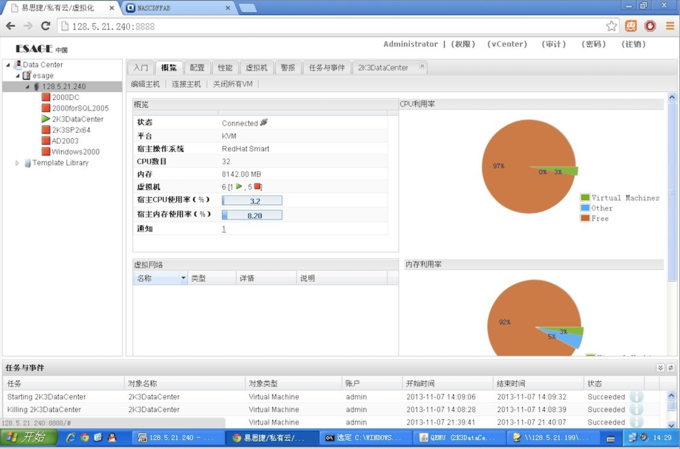
Task: Open info icon for Starting 2K3DataCenter task
Action: 636,397
